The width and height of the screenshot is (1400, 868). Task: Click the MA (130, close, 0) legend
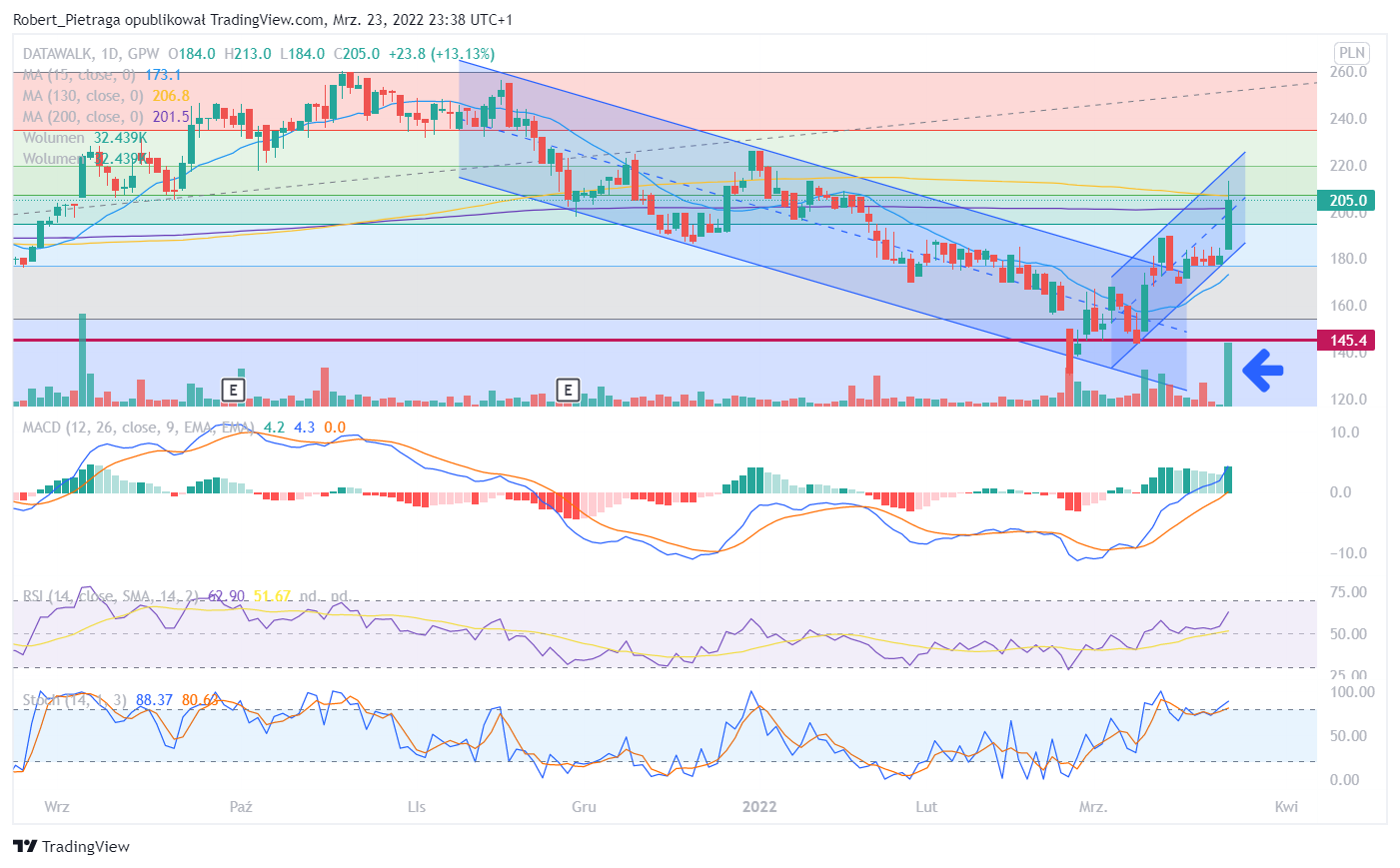(83, 96)
